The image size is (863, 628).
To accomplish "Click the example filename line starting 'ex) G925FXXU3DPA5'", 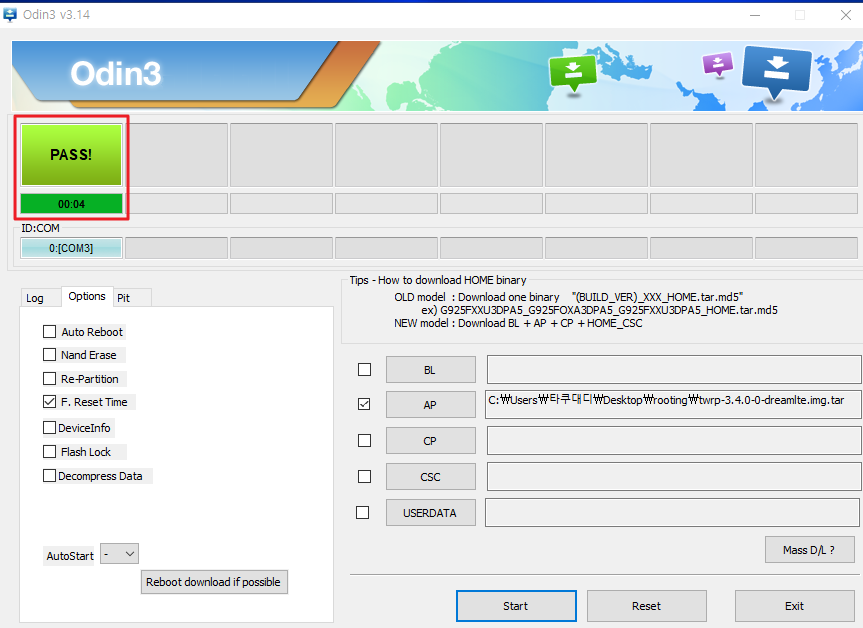I will point(599,310).
